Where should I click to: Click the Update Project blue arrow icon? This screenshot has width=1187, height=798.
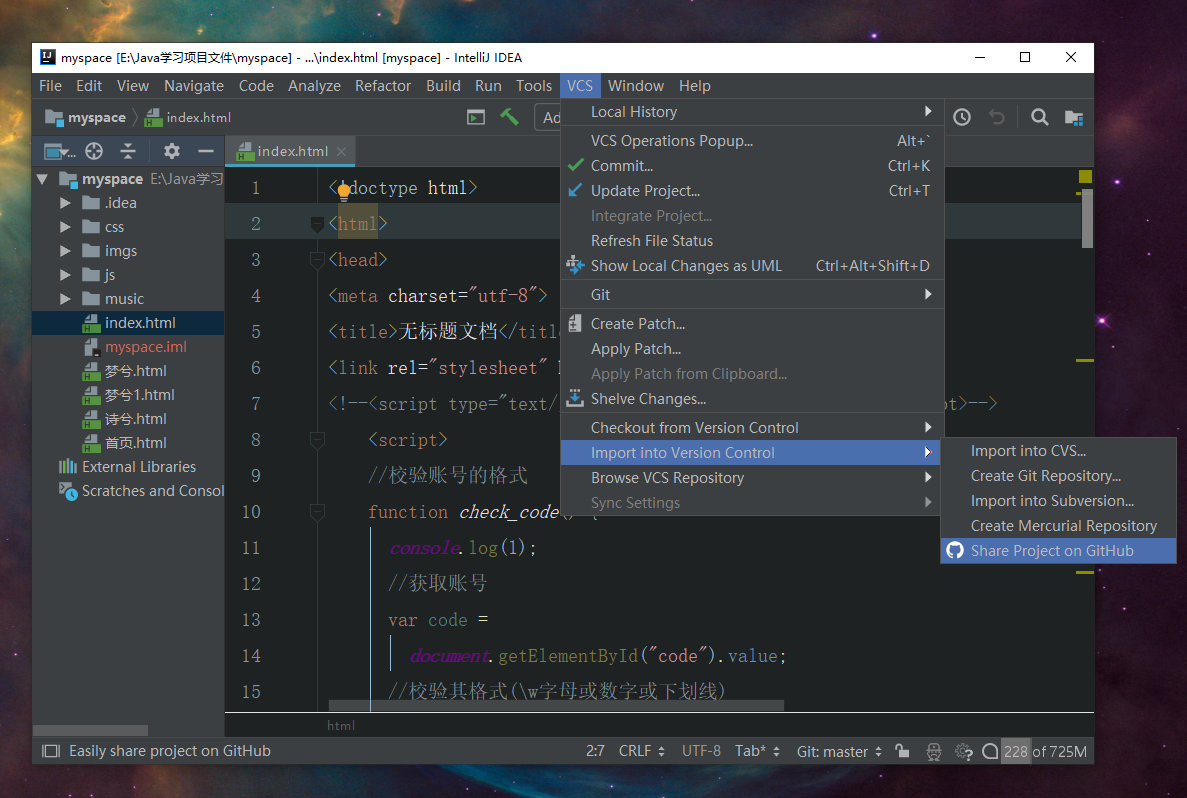coord(575,190)
